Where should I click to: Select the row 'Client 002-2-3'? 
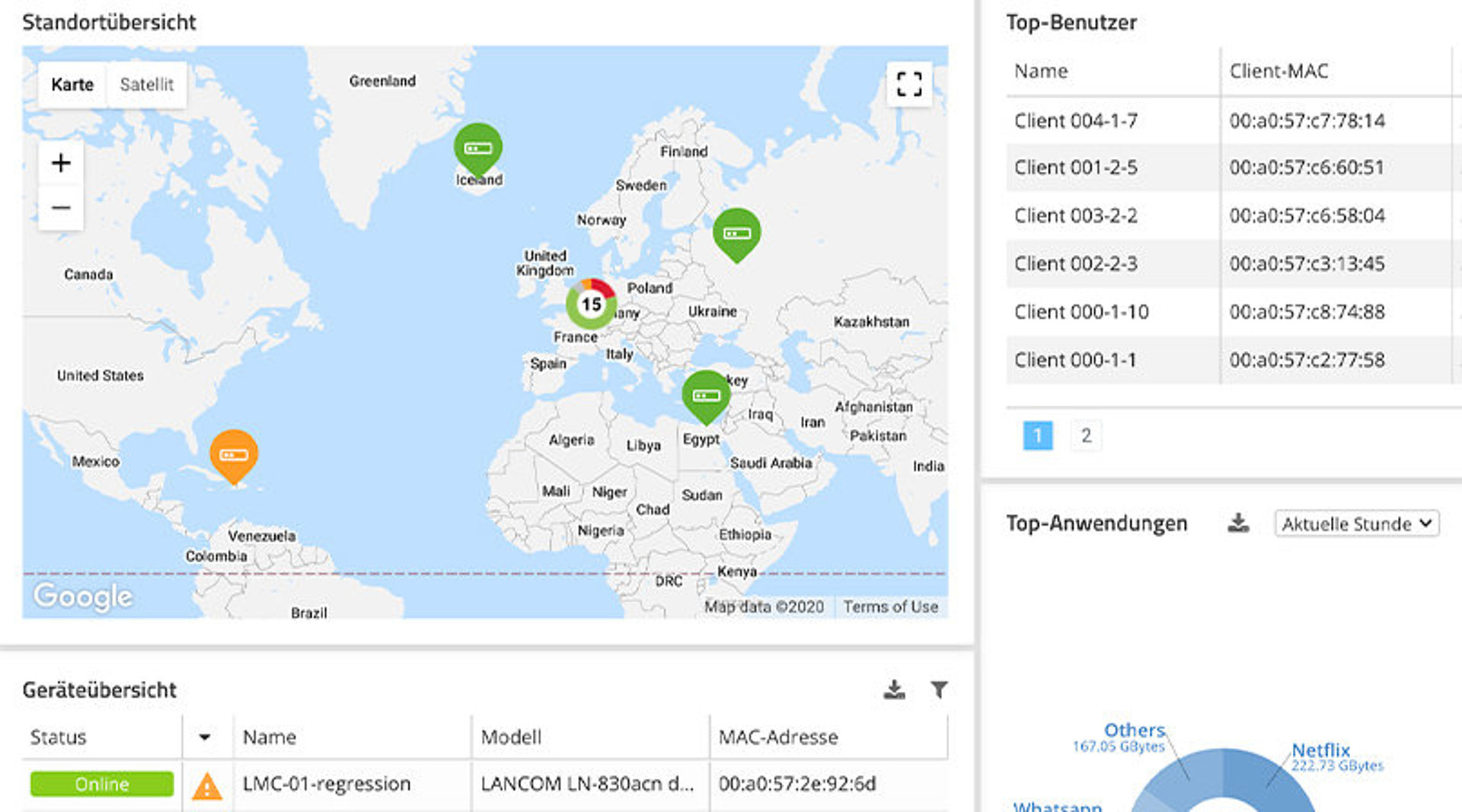[1234, 263]
